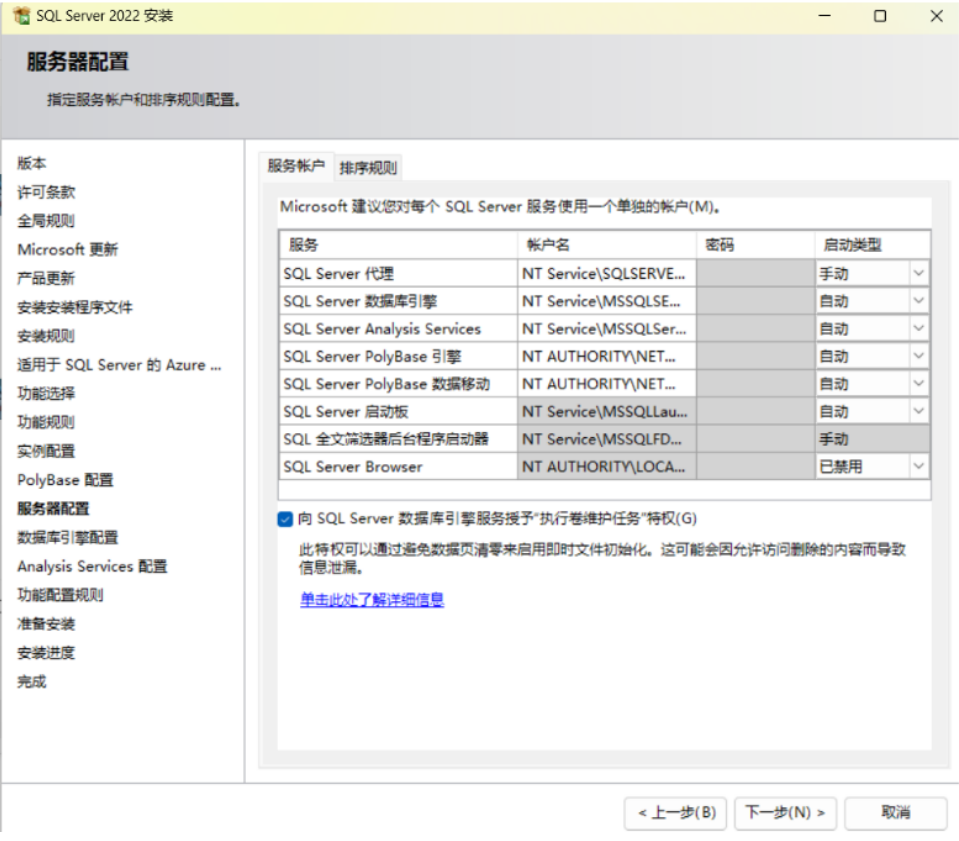Edit account name for PolyBase 数据移动 row

[607, 383]
